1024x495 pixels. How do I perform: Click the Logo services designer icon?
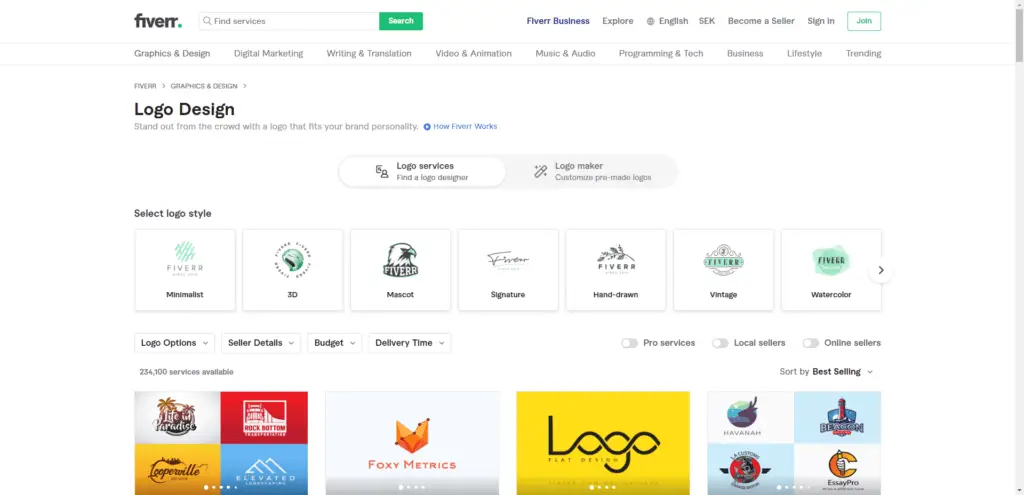382,172
